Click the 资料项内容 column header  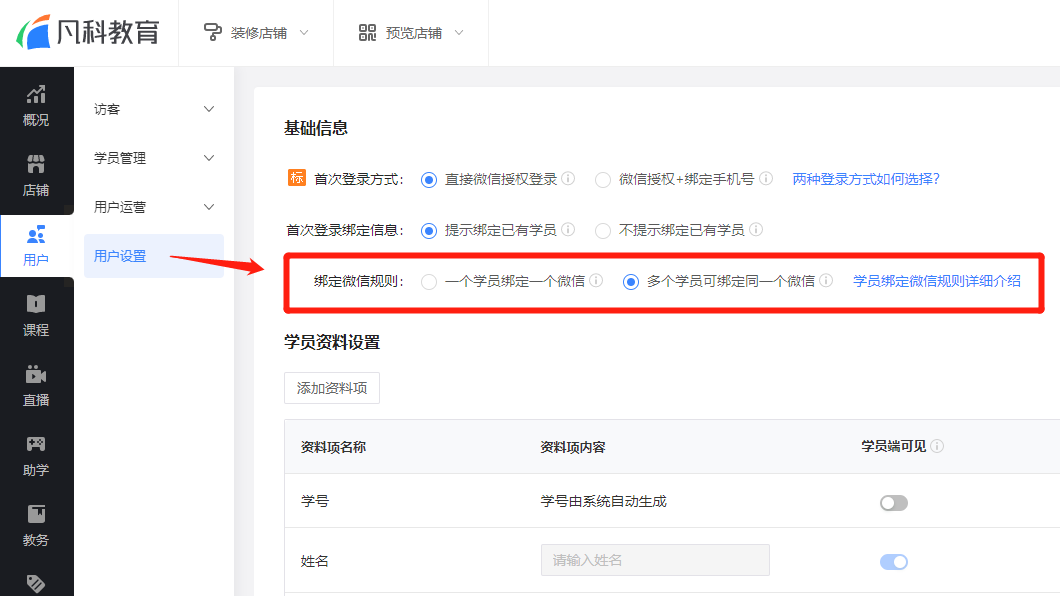(573, 447)
